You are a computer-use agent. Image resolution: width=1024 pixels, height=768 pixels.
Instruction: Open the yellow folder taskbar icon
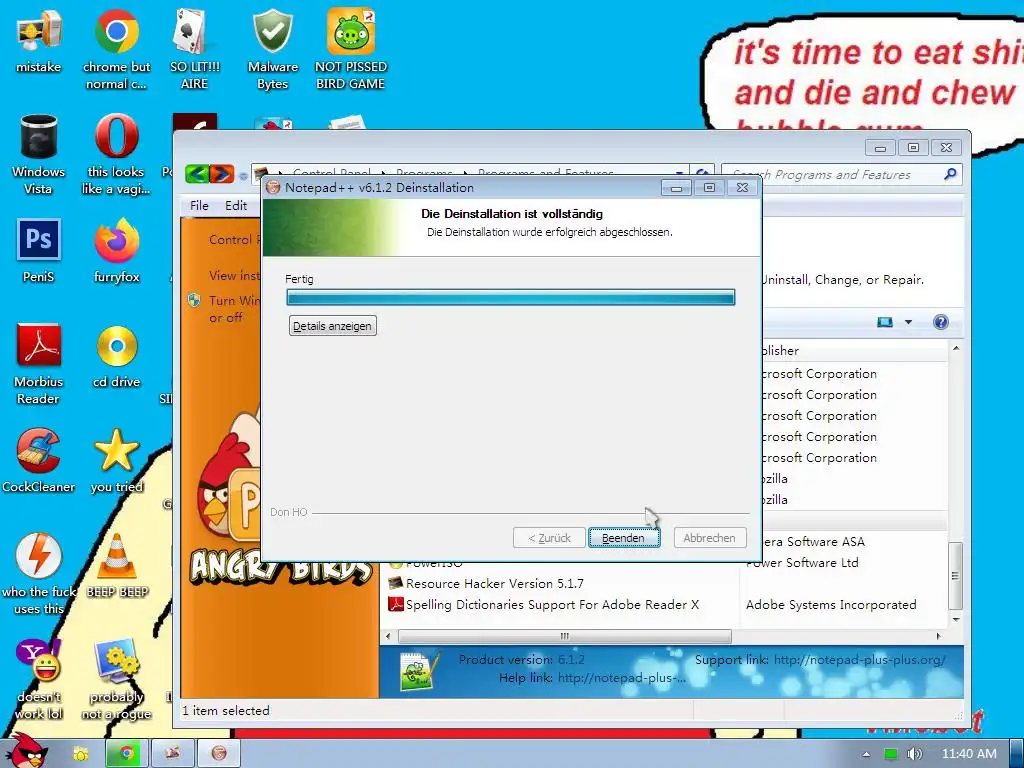point(80,754)
